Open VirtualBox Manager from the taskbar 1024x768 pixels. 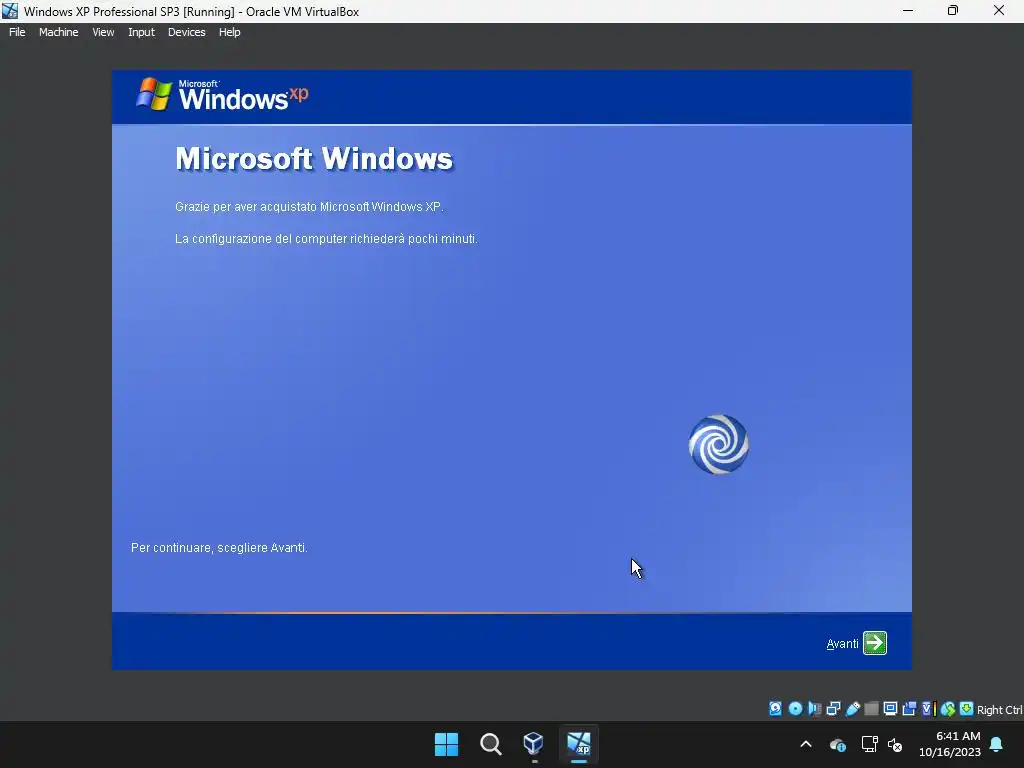click(x=534, y=743)
